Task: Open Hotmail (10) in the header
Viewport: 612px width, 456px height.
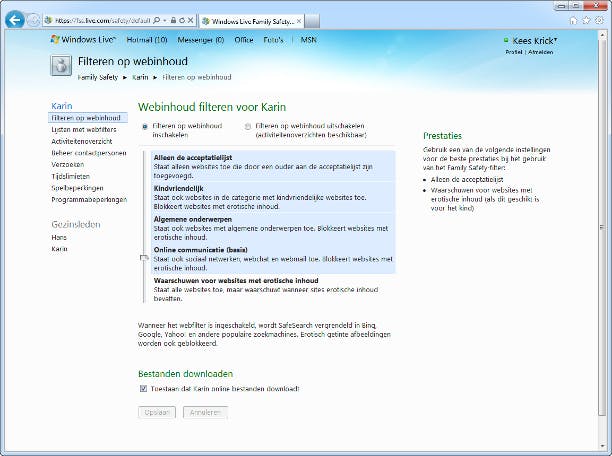Action: [x=147, y=40]
